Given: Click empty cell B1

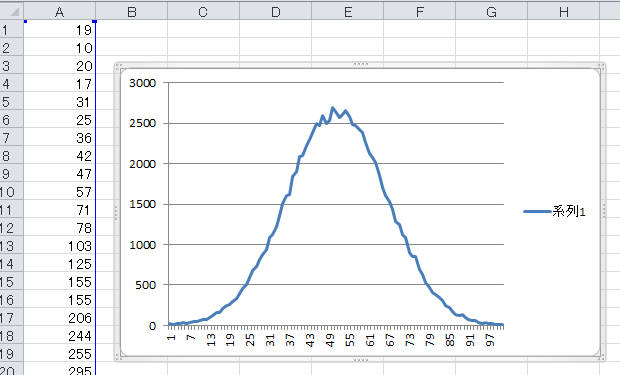Looking at the screenshot, I should point(131,29).
